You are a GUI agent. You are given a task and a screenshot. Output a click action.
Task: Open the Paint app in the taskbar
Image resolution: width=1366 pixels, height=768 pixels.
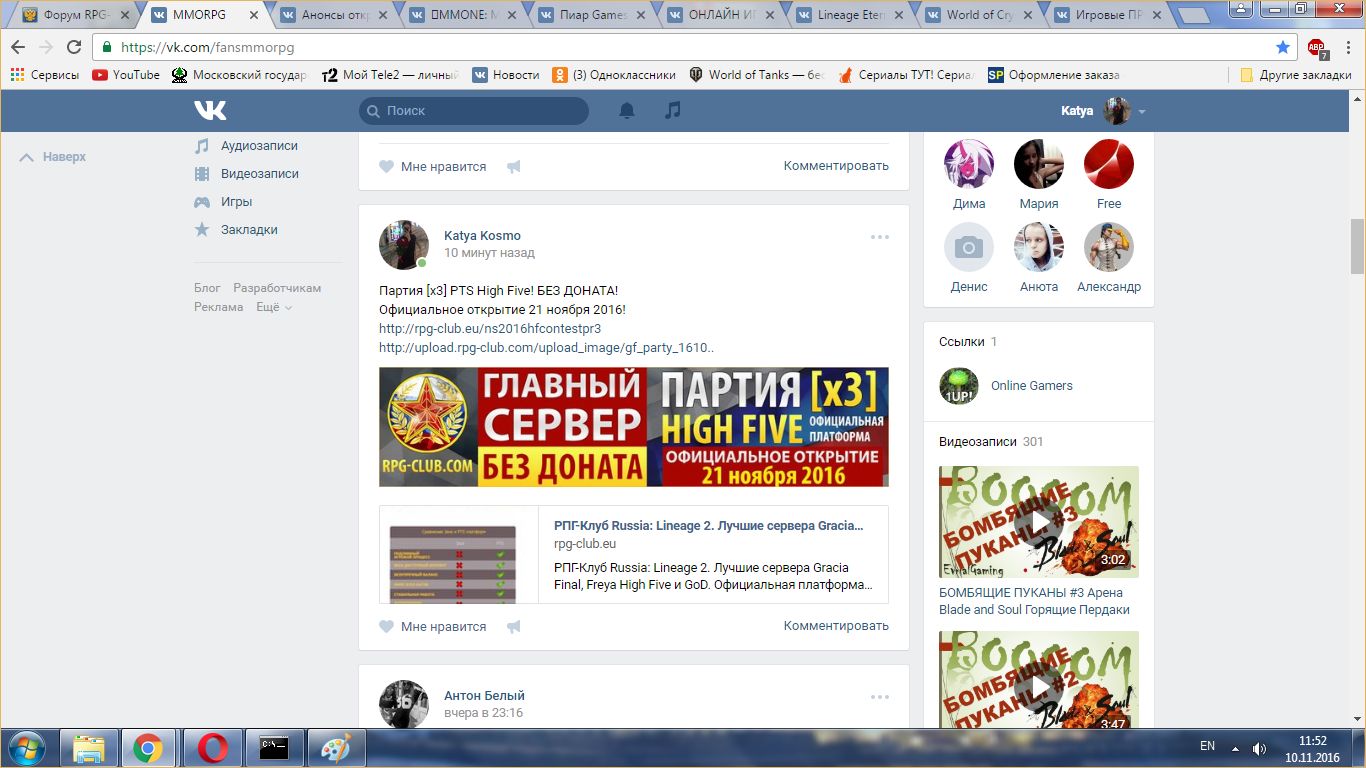point(336,748)
